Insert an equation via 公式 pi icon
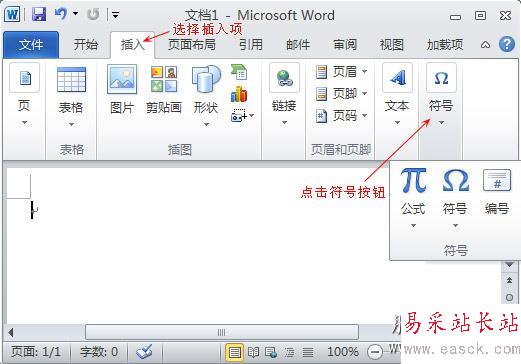Image resolution: width=521 pixels, height=364 pixels. [x=413, y=181]
